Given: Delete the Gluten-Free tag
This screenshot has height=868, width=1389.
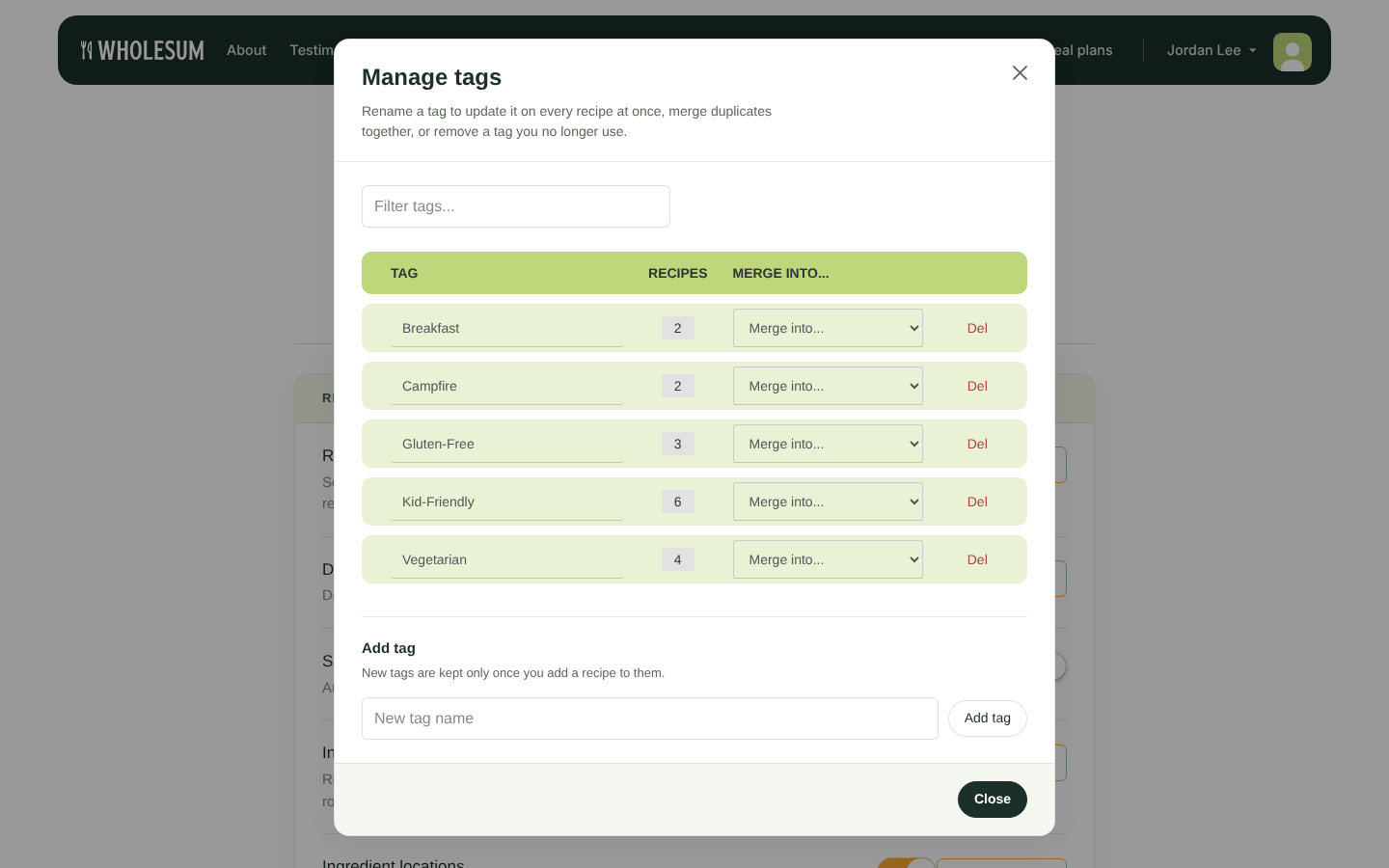Looking at the screenshot, I should 977,444.
